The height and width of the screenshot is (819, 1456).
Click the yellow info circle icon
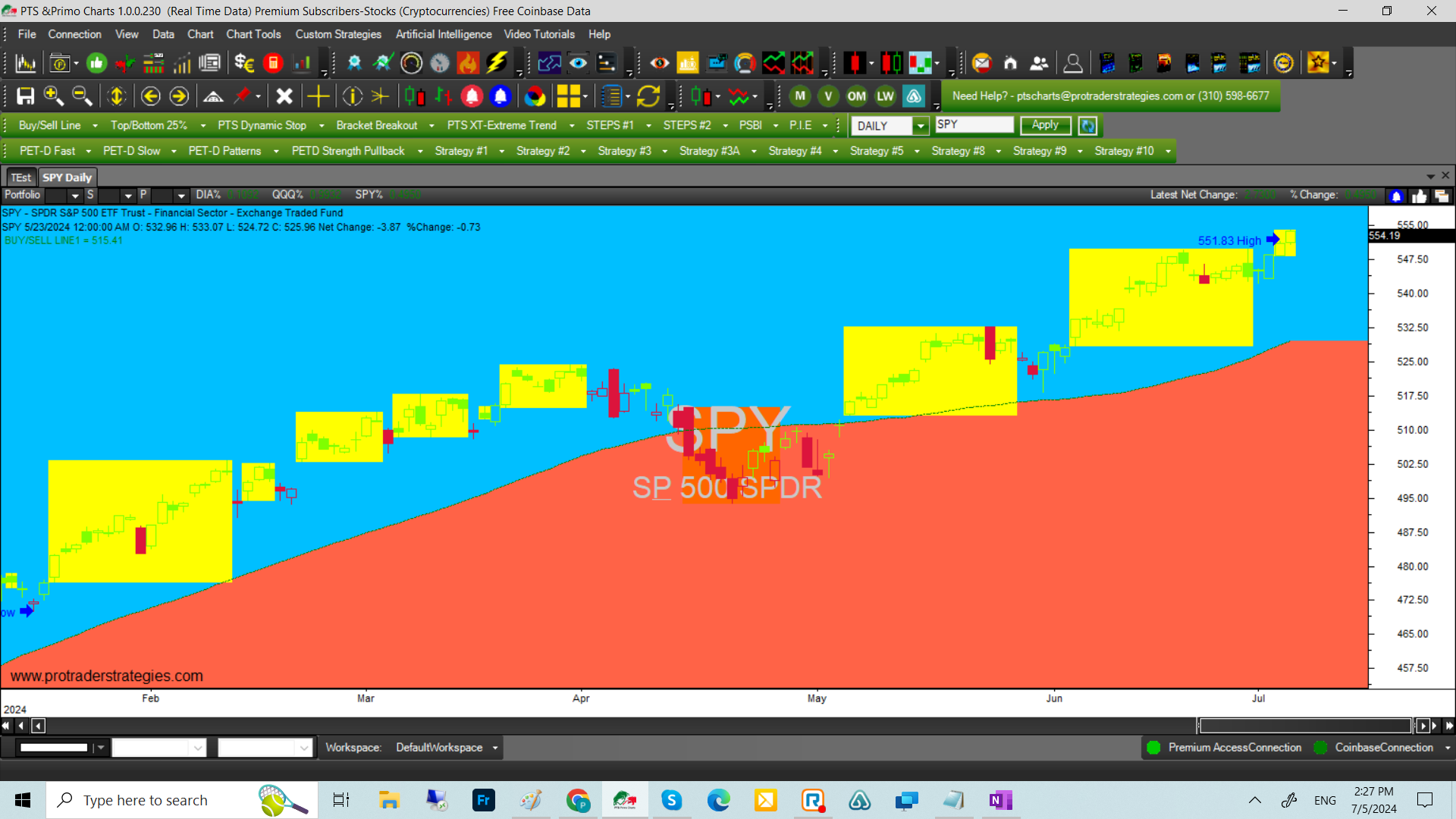tap(352, 96)
